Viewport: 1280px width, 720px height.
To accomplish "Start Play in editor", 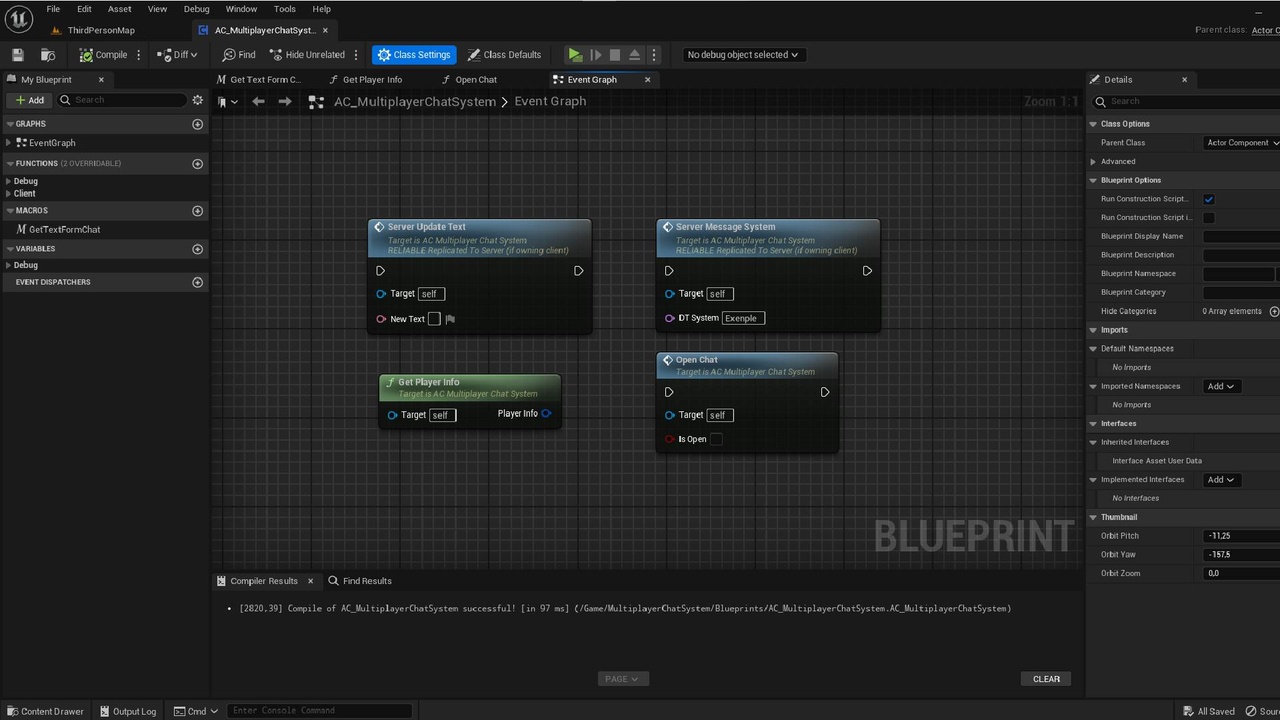I will (x=575, y=55).
